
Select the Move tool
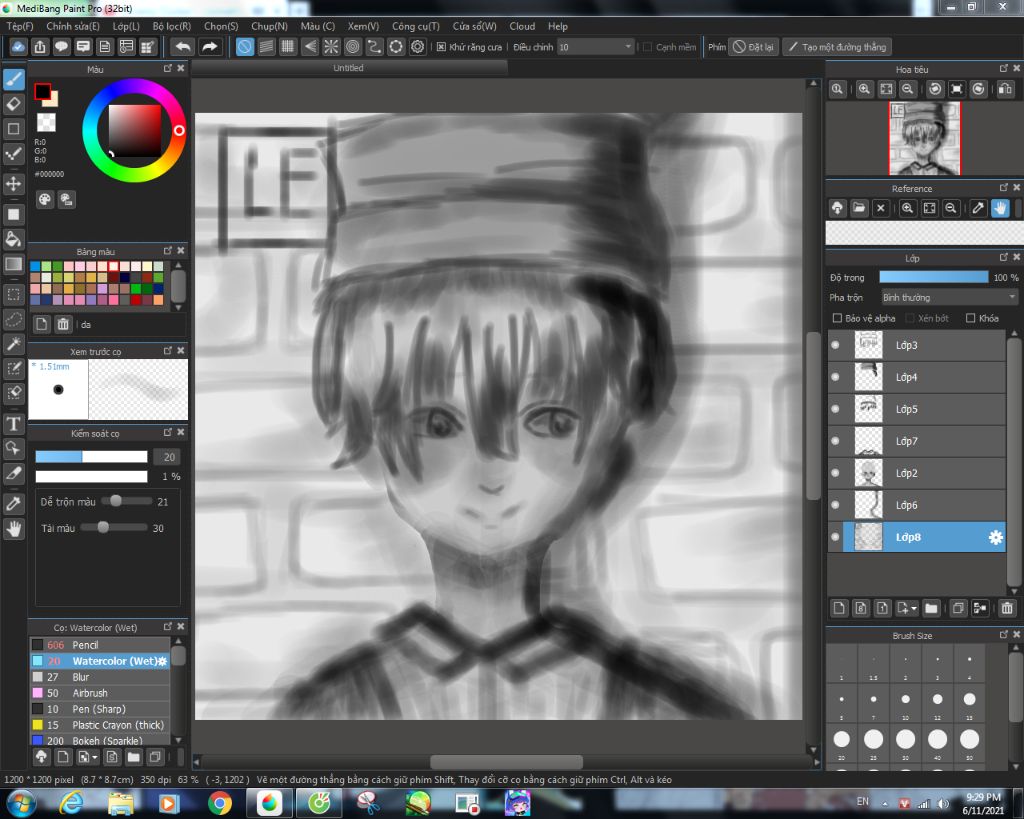click(14, 184)
